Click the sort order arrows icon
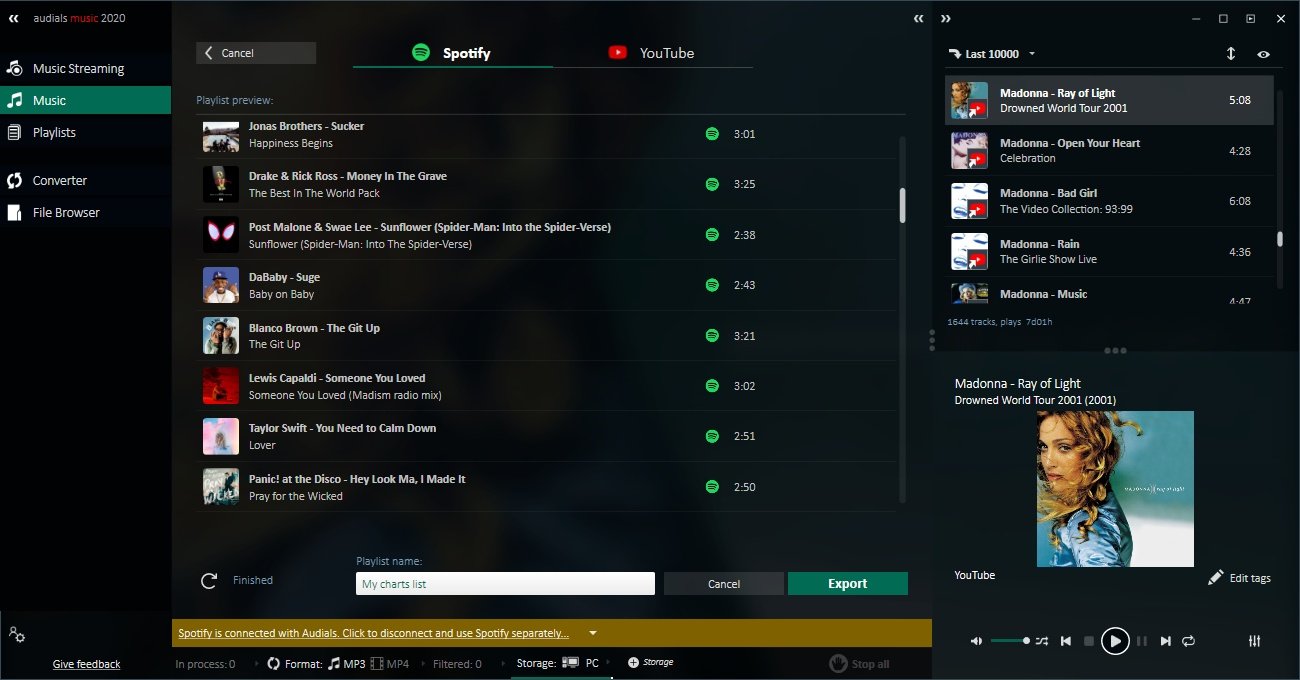The width and height of the screenshot is (1300, 680). [x=1231, y=54]
